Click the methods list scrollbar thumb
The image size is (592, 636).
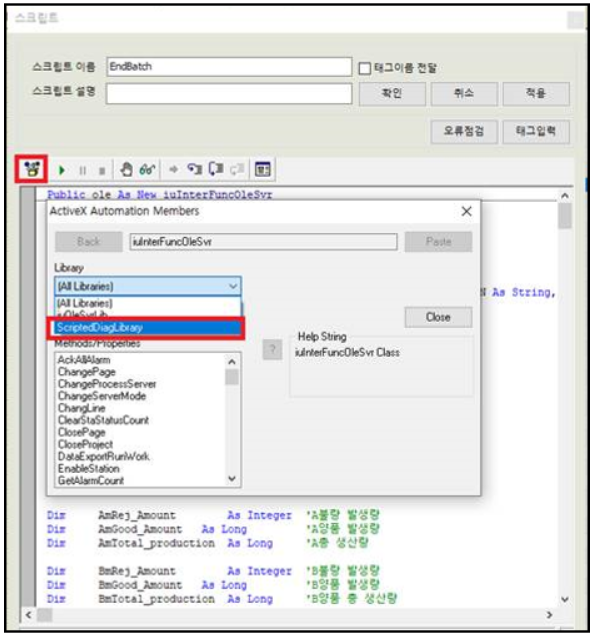pyautogui.click(x=232, y=377)
